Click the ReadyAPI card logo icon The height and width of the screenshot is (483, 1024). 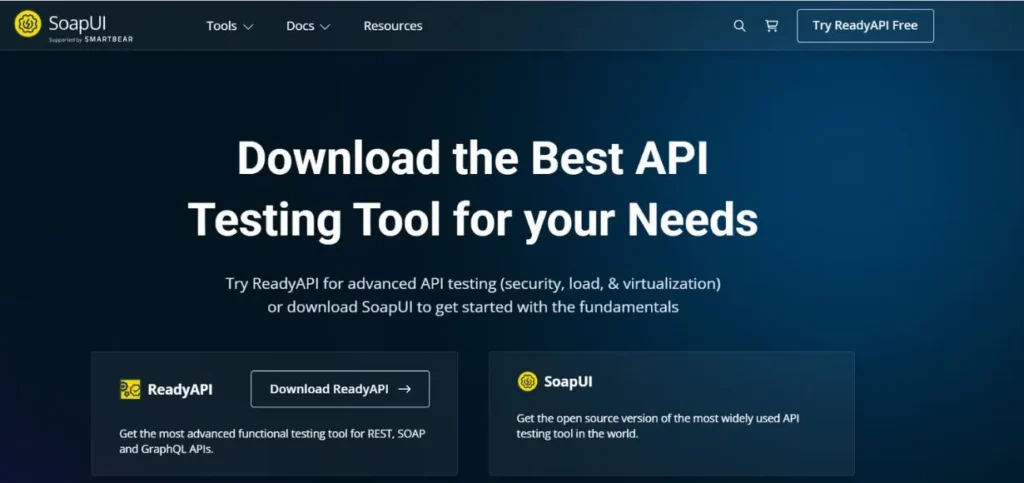click(130, 390)
